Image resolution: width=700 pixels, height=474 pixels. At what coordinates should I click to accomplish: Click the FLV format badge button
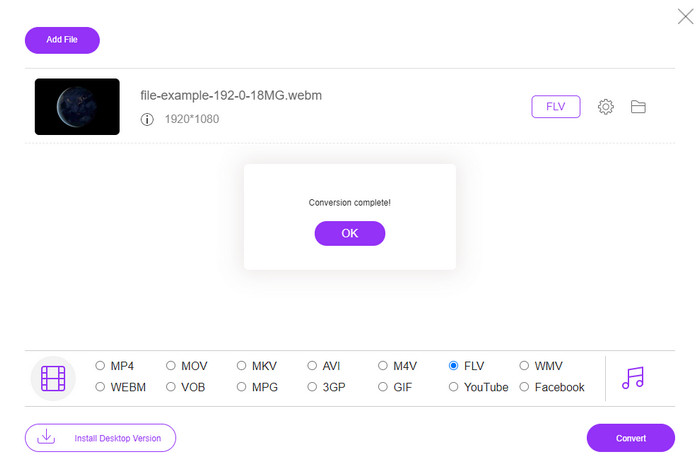point(555,107)
